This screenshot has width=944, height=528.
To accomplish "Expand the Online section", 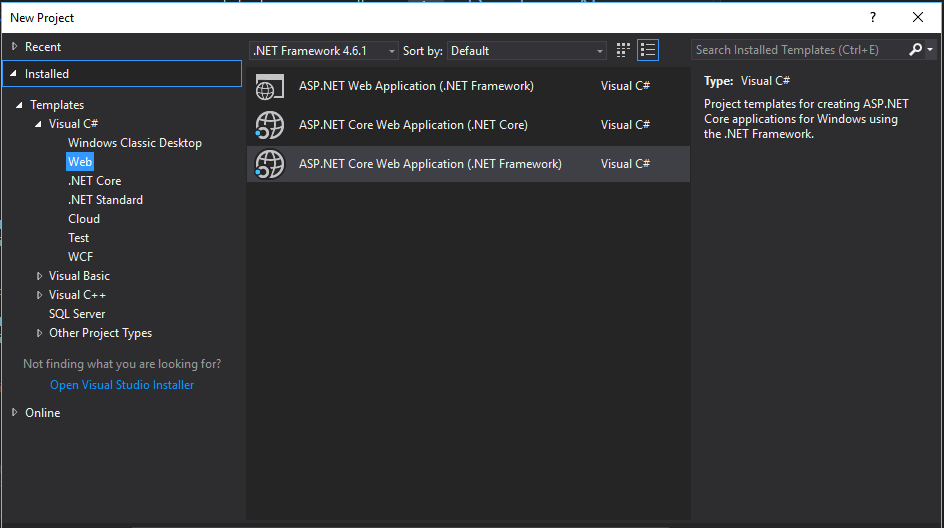I will [14, 412].
